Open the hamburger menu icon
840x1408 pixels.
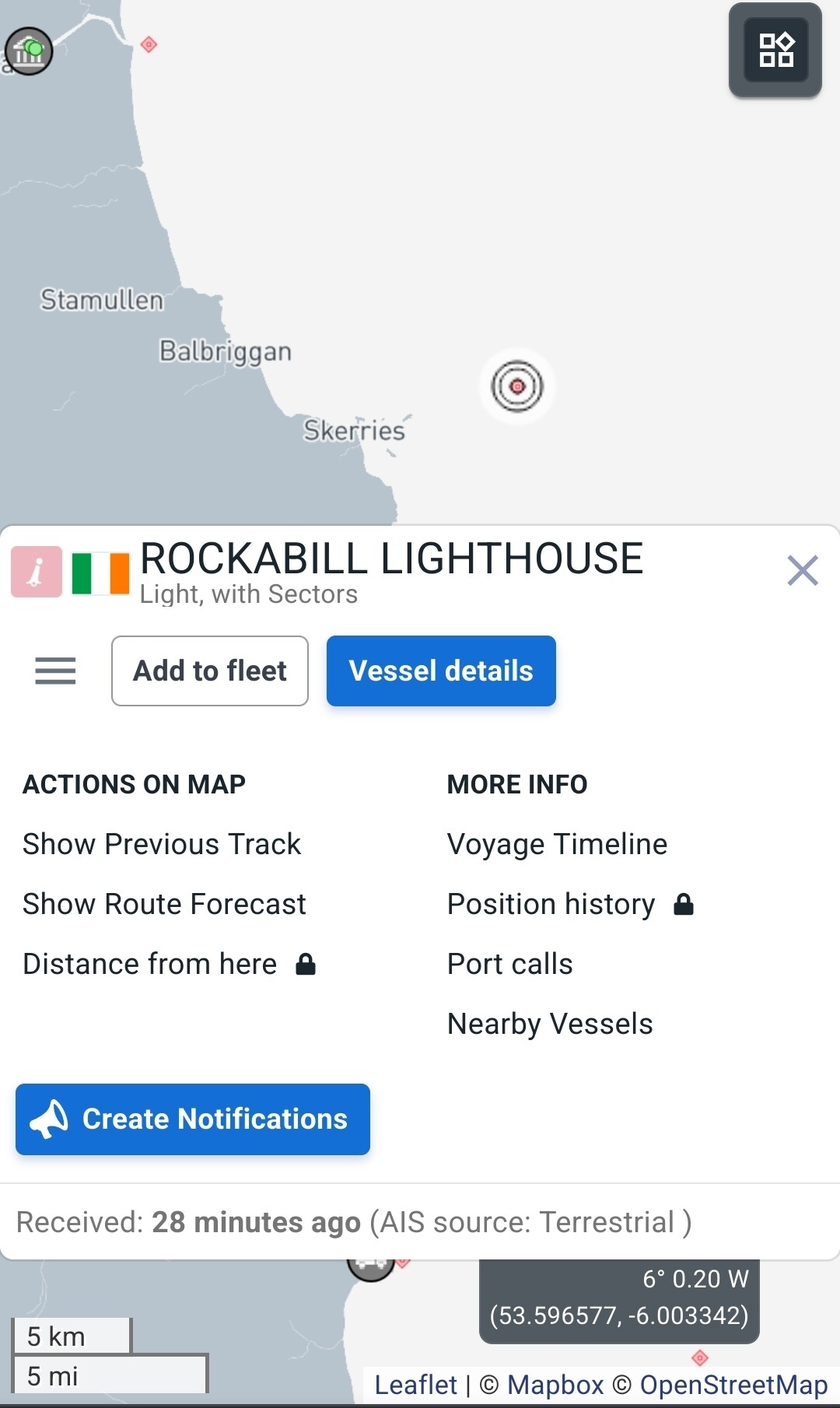55,671
